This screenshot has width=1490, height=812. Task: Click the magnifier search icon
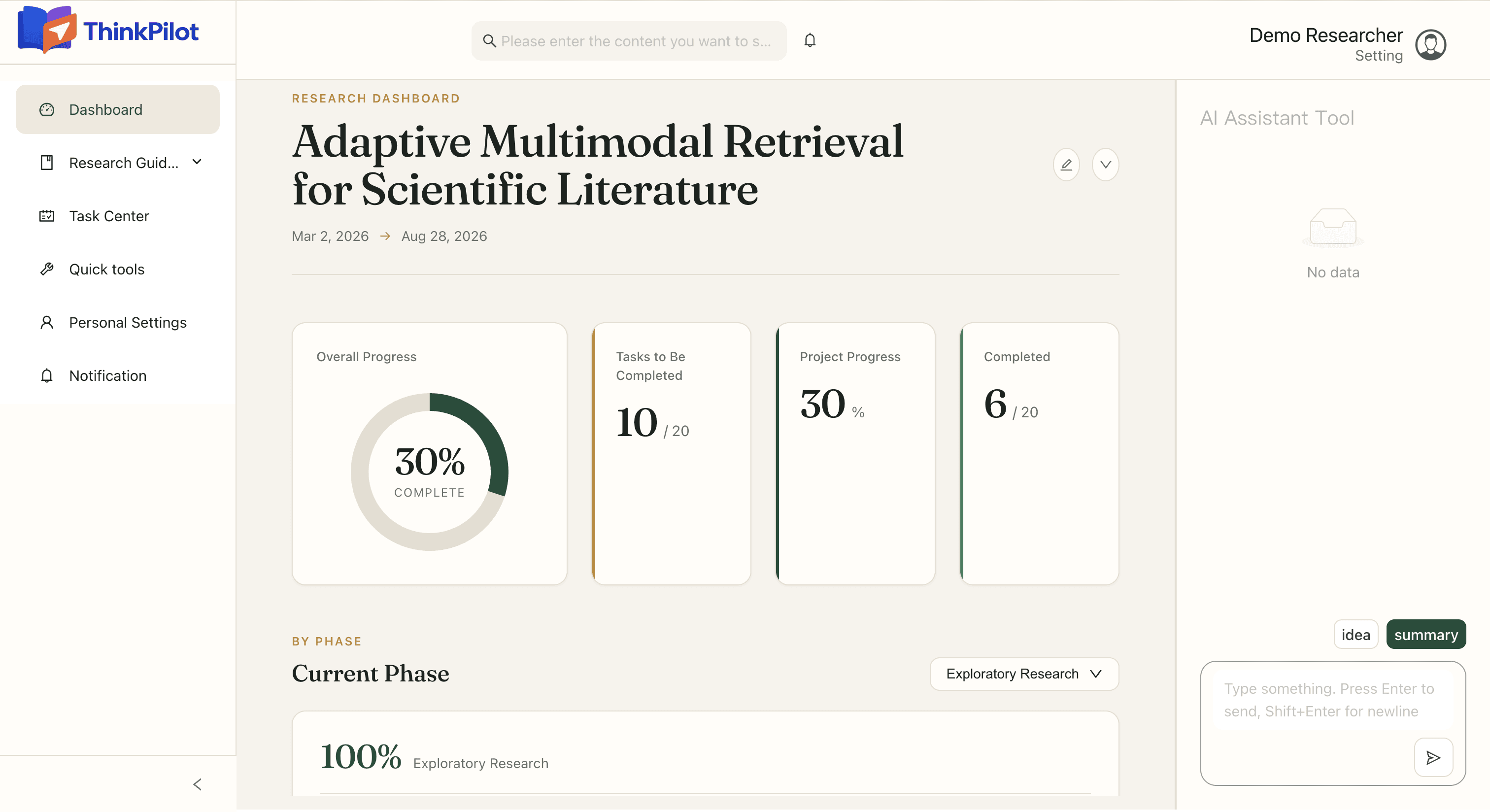click(489, 41)
